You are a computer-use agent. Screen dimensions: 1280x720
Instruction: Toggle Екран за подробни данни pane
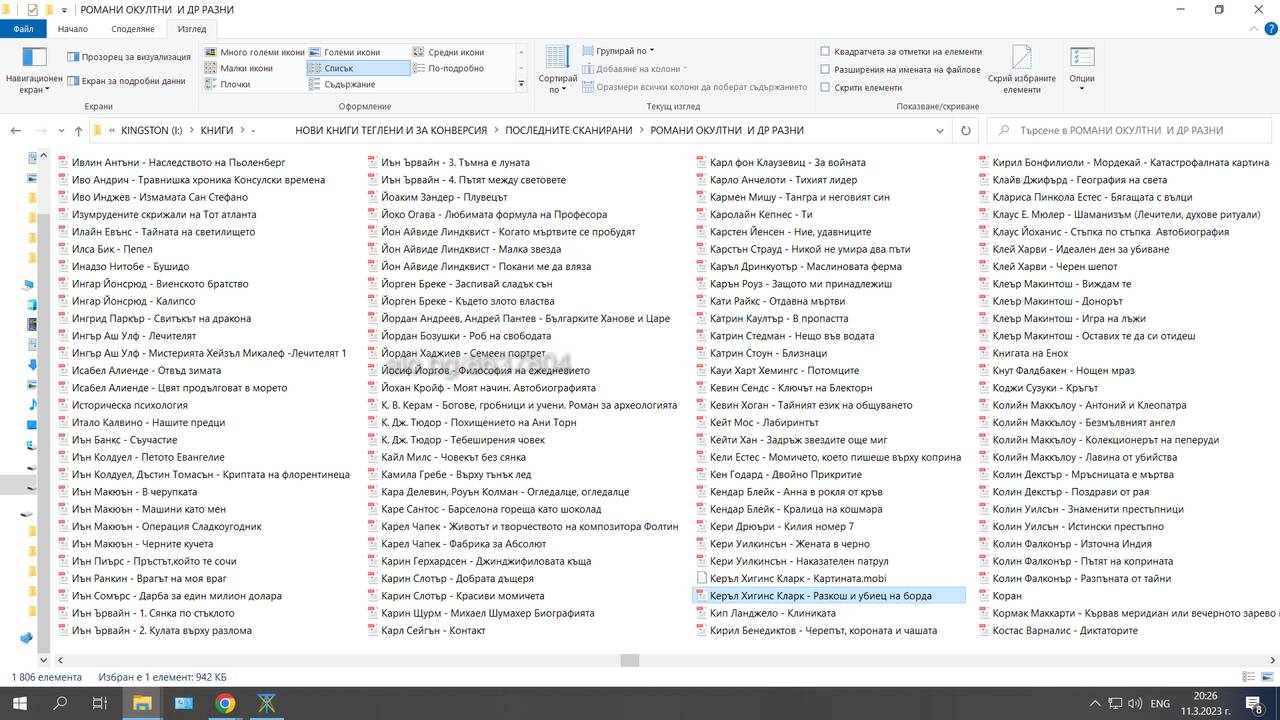[x=126, y=81]
